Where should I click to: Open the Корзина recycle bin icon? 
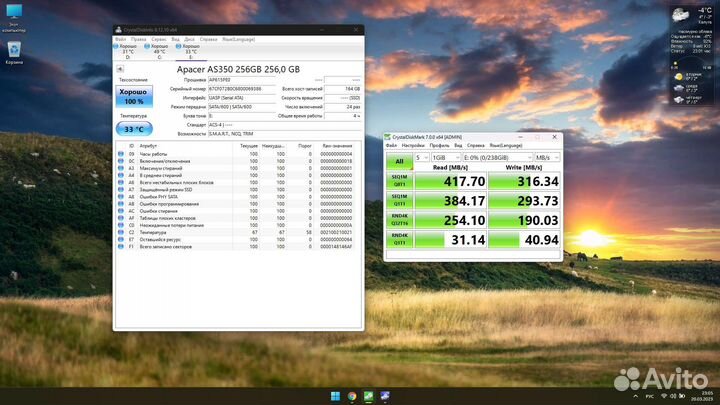(x=14, y=53)
